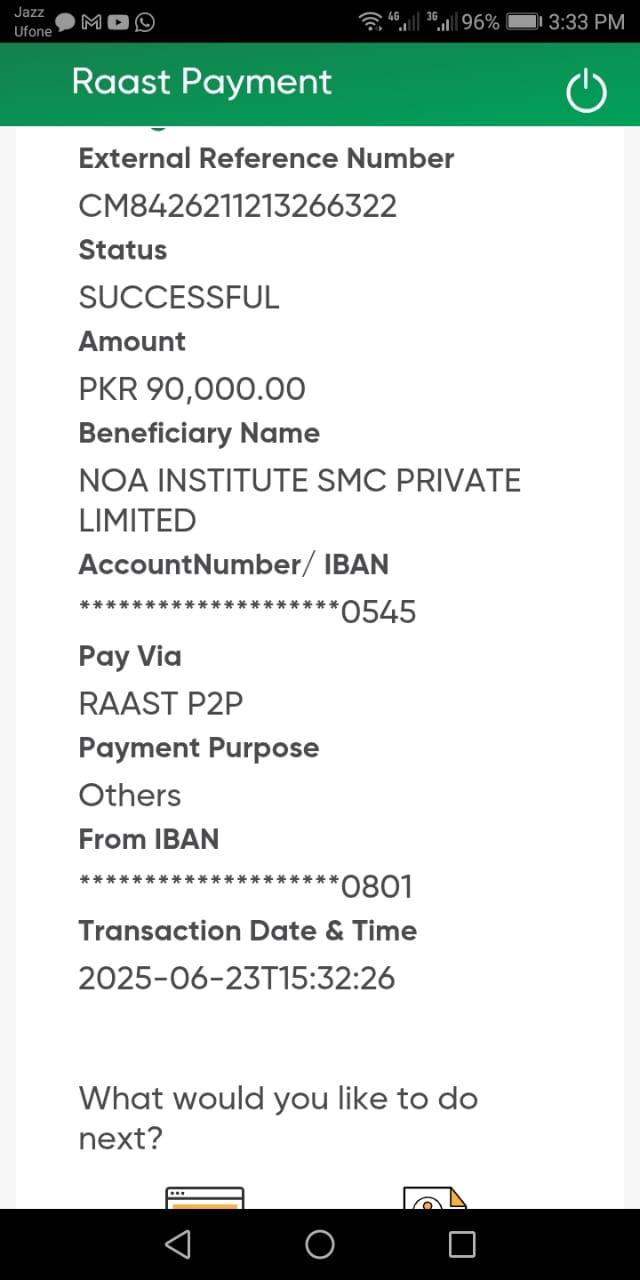Tap the Android home circle button
This screenshot has width=640, height=1280.
[320, 1244]
